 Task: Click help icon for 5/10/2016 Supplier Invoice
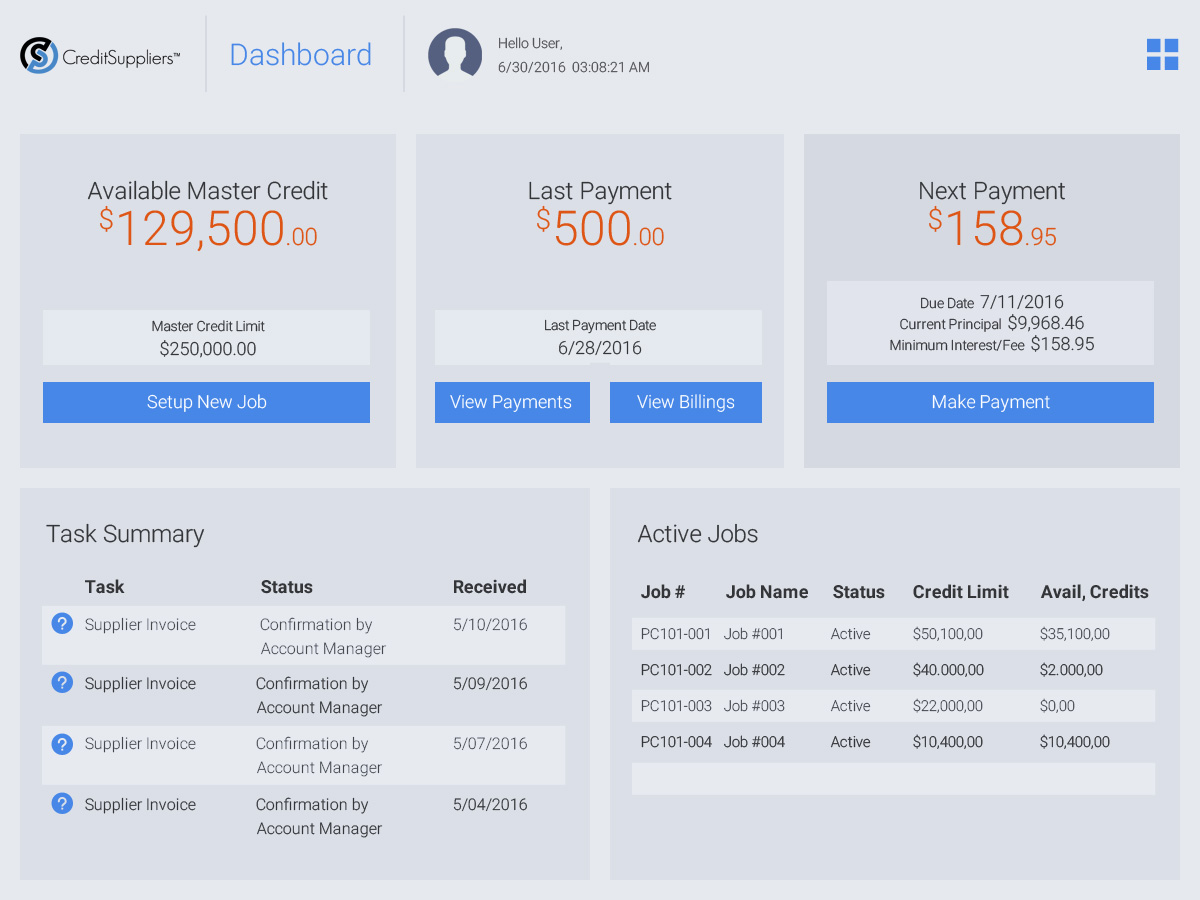point(62,624)
